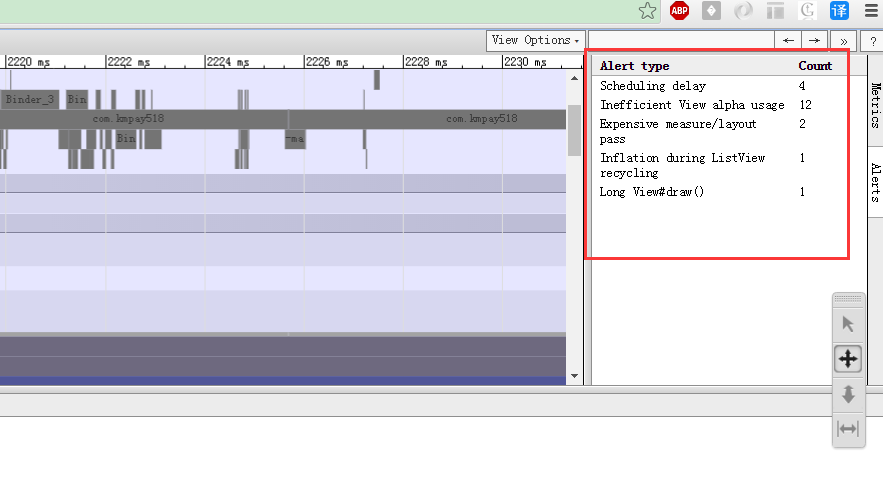The height and width of the screenshot is (490, 883).
Task: Click the 2224 ms ruler mark
Action: point(228,62)
